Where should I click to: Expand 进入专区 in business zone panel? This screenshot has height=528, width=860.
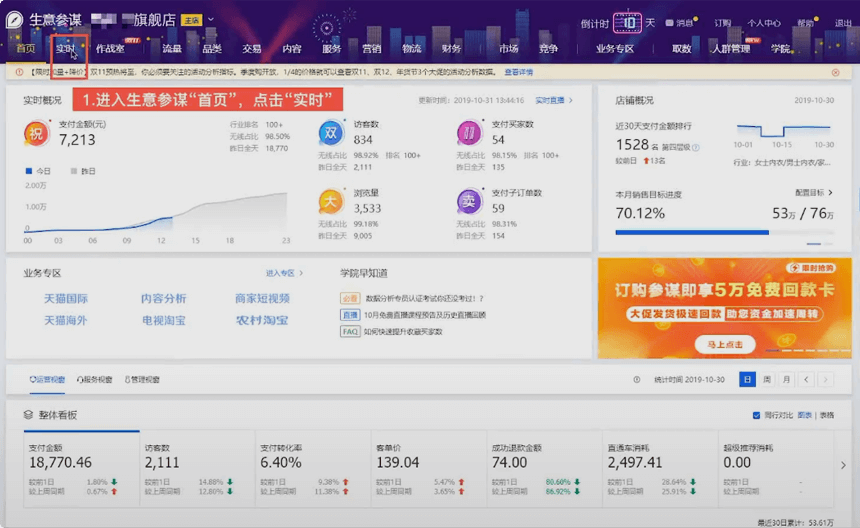284,273
